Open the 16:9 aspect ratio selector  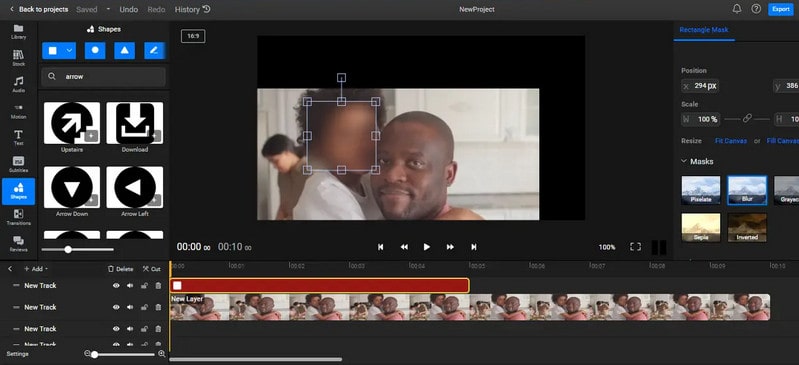(x=193, y=36)
